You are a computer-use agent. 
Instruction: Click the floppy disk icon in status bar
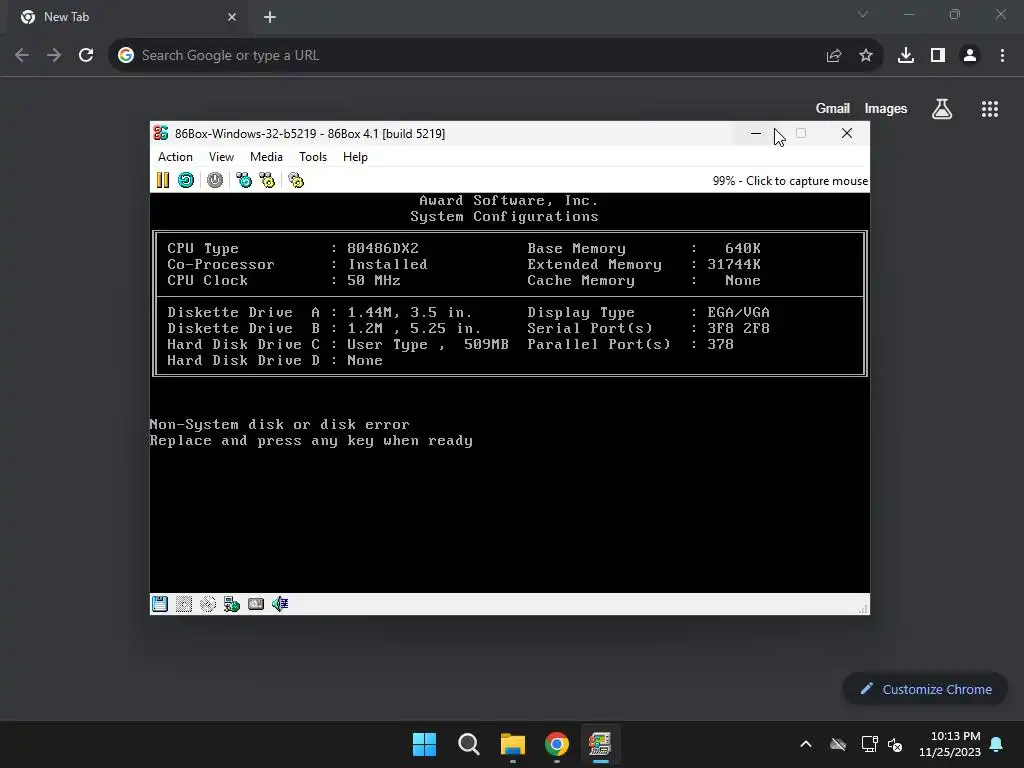coord(160,604)
